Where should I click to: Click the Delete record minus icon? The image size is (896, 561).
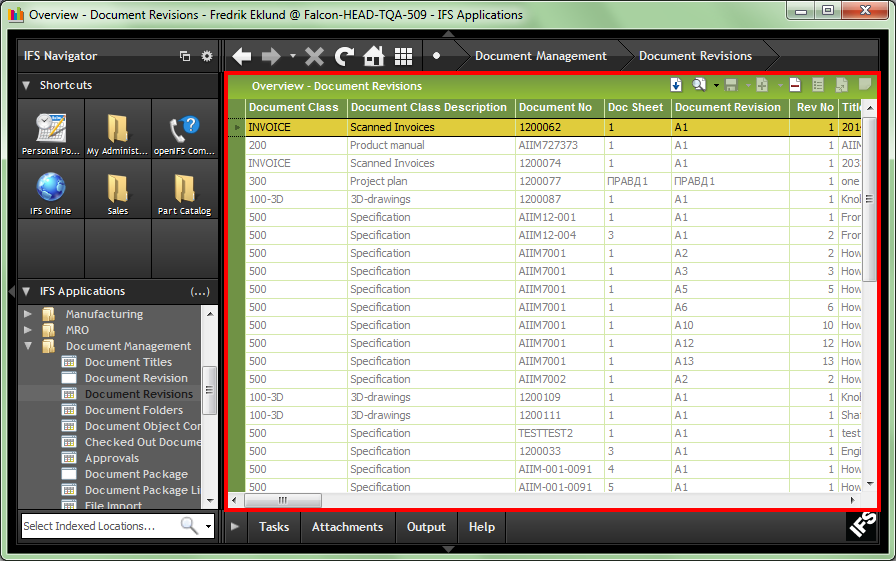click(795, 85)
